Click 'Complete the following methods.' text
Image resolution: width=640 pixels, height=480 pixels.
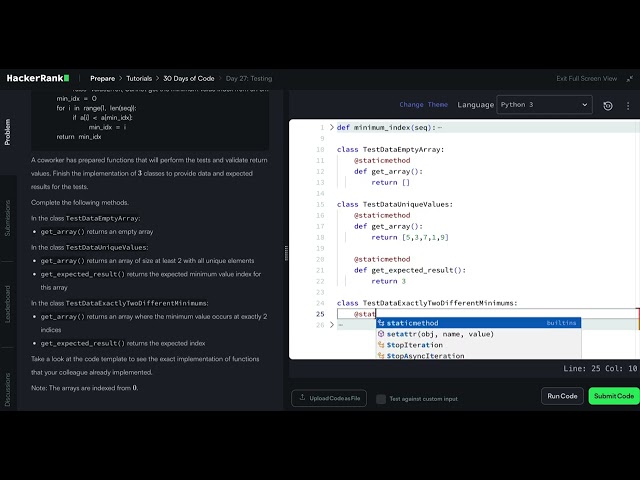pyautogui.click(x=80, y=202)
